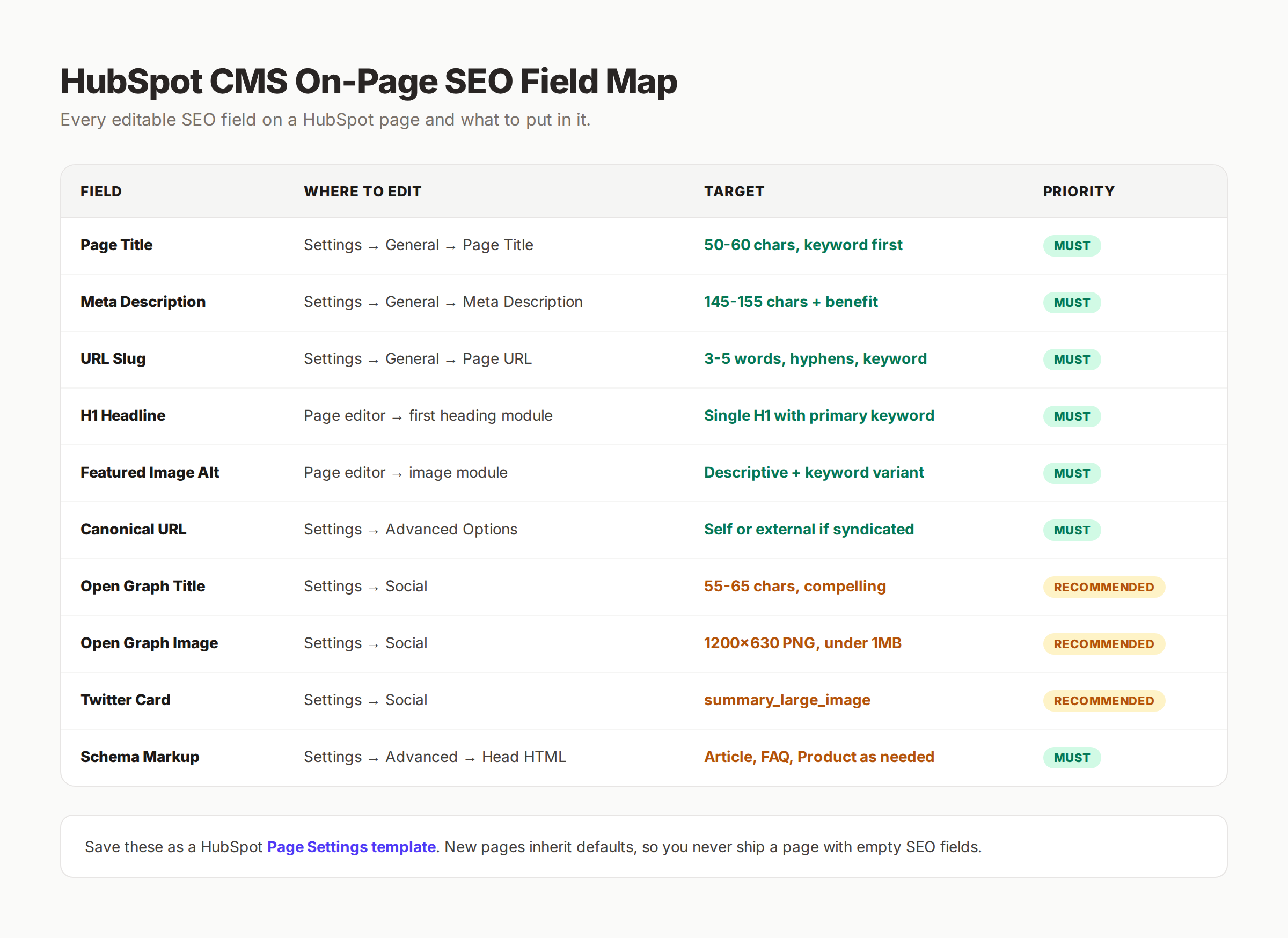Click the Schema Markup field name
This screenshot has width=1288, height=938.
point(140,756)
